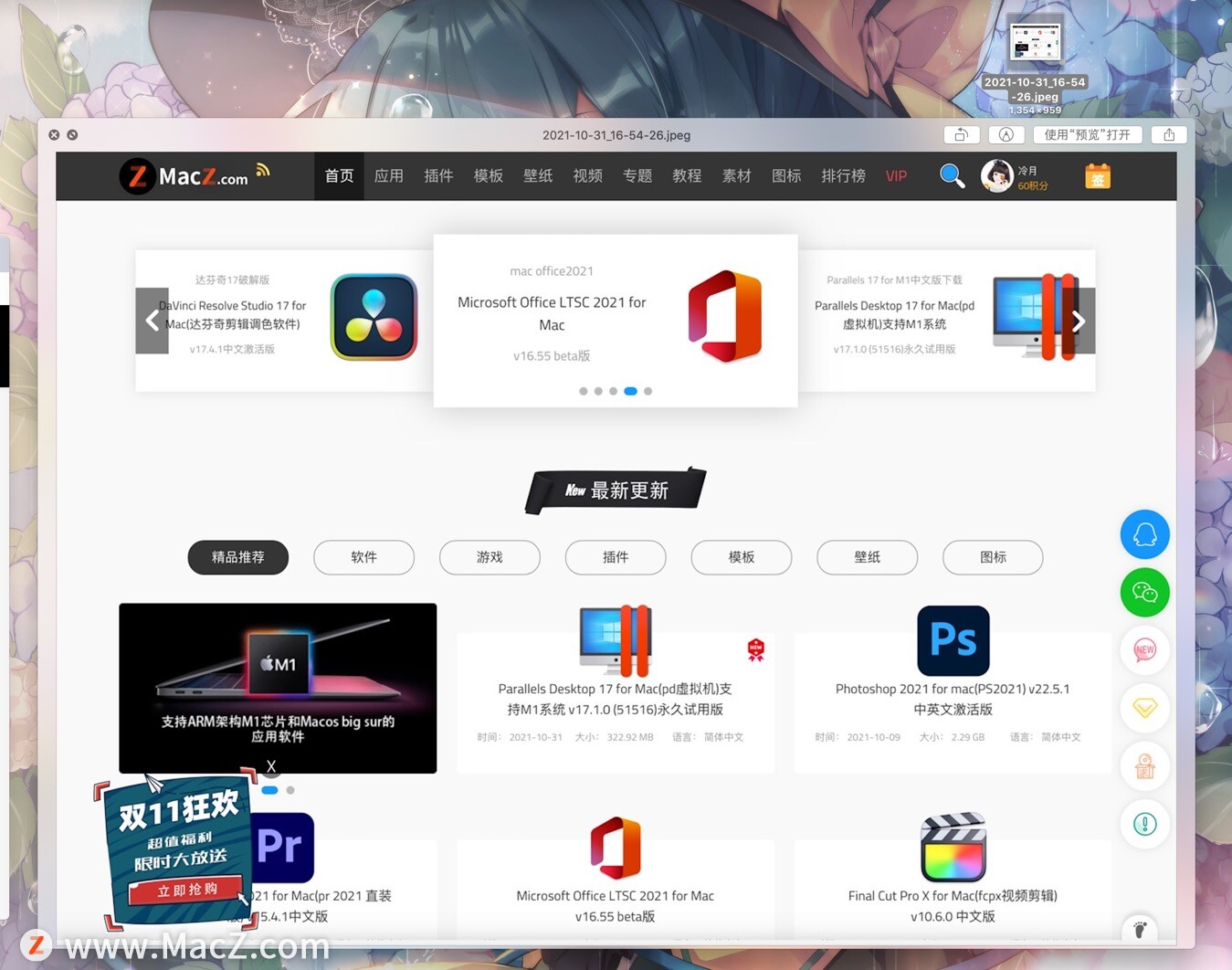Open the 专题 nav item
The width and height of the screenshot is (1232, 970).
pos(637,175)
